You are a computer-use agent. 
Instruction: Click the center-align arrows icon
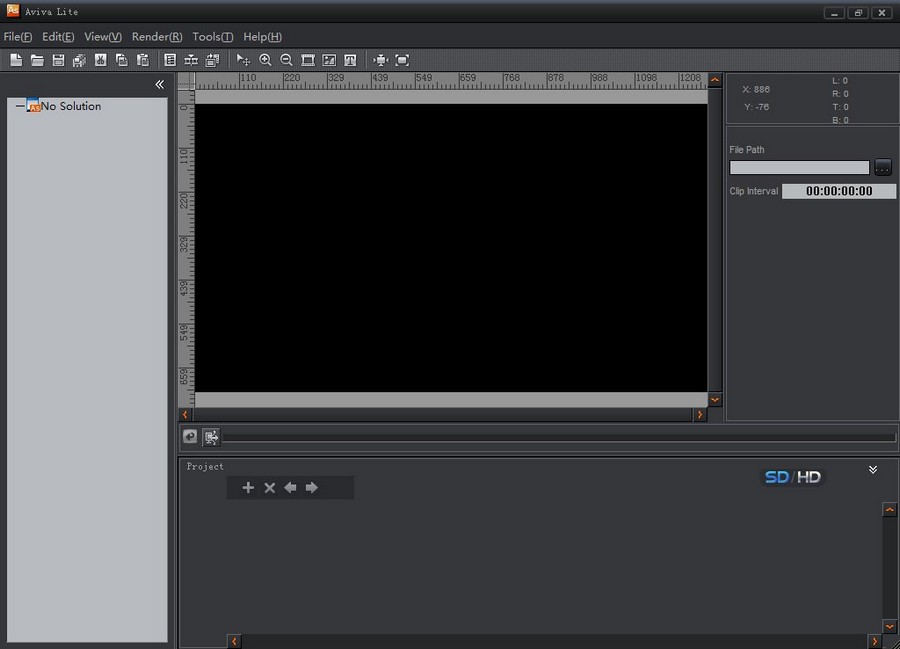[381, 60]
